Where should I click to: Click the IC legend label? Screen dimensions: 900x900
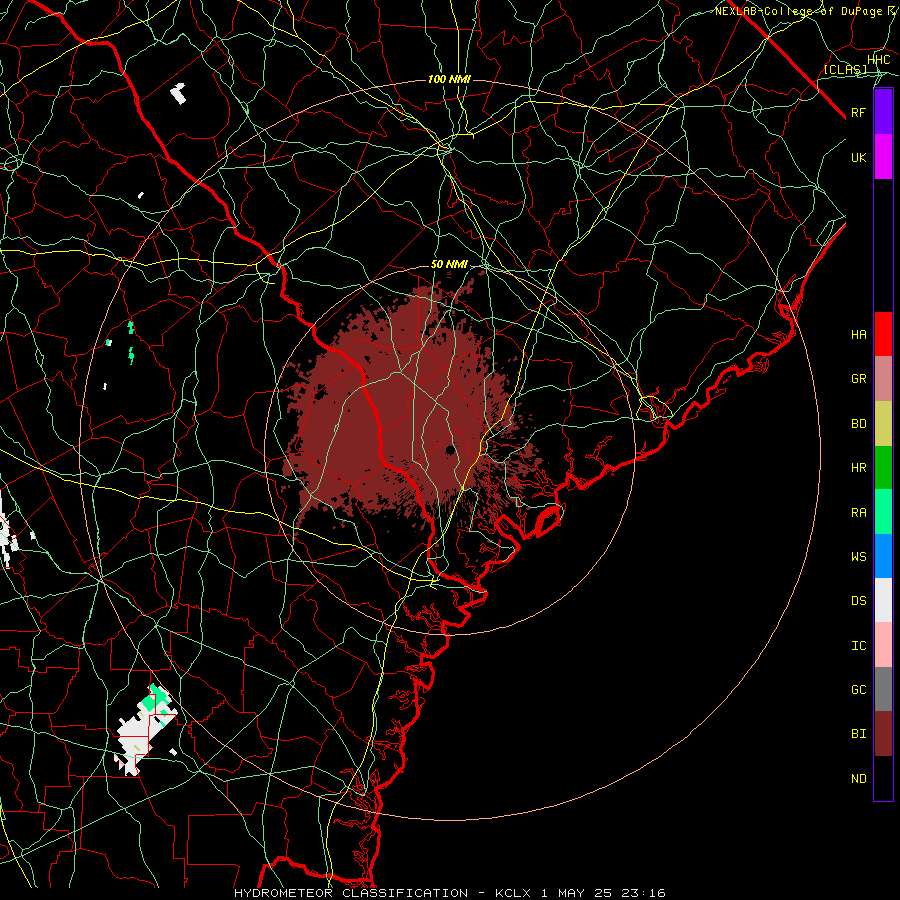(x=858, y=646)
